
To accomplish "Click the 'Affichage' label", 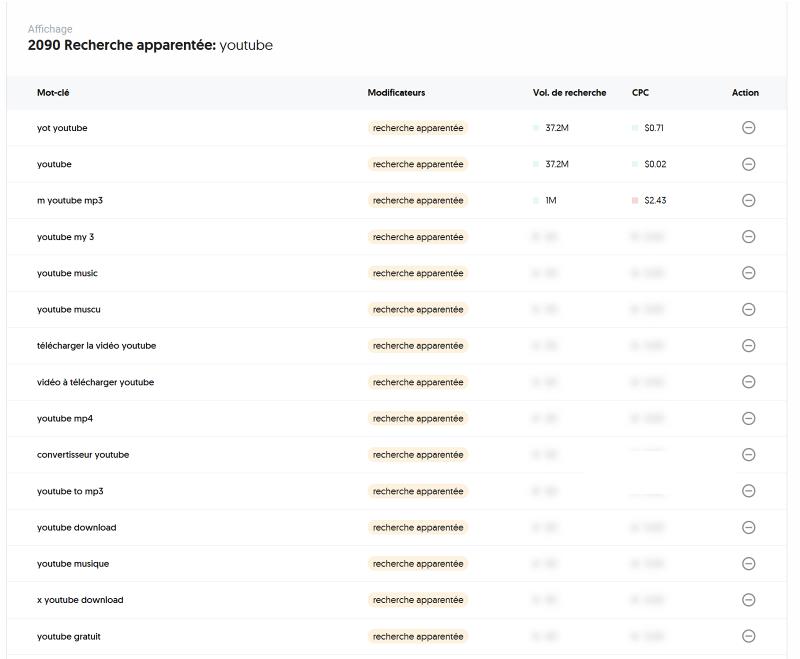I will point(50,29).
